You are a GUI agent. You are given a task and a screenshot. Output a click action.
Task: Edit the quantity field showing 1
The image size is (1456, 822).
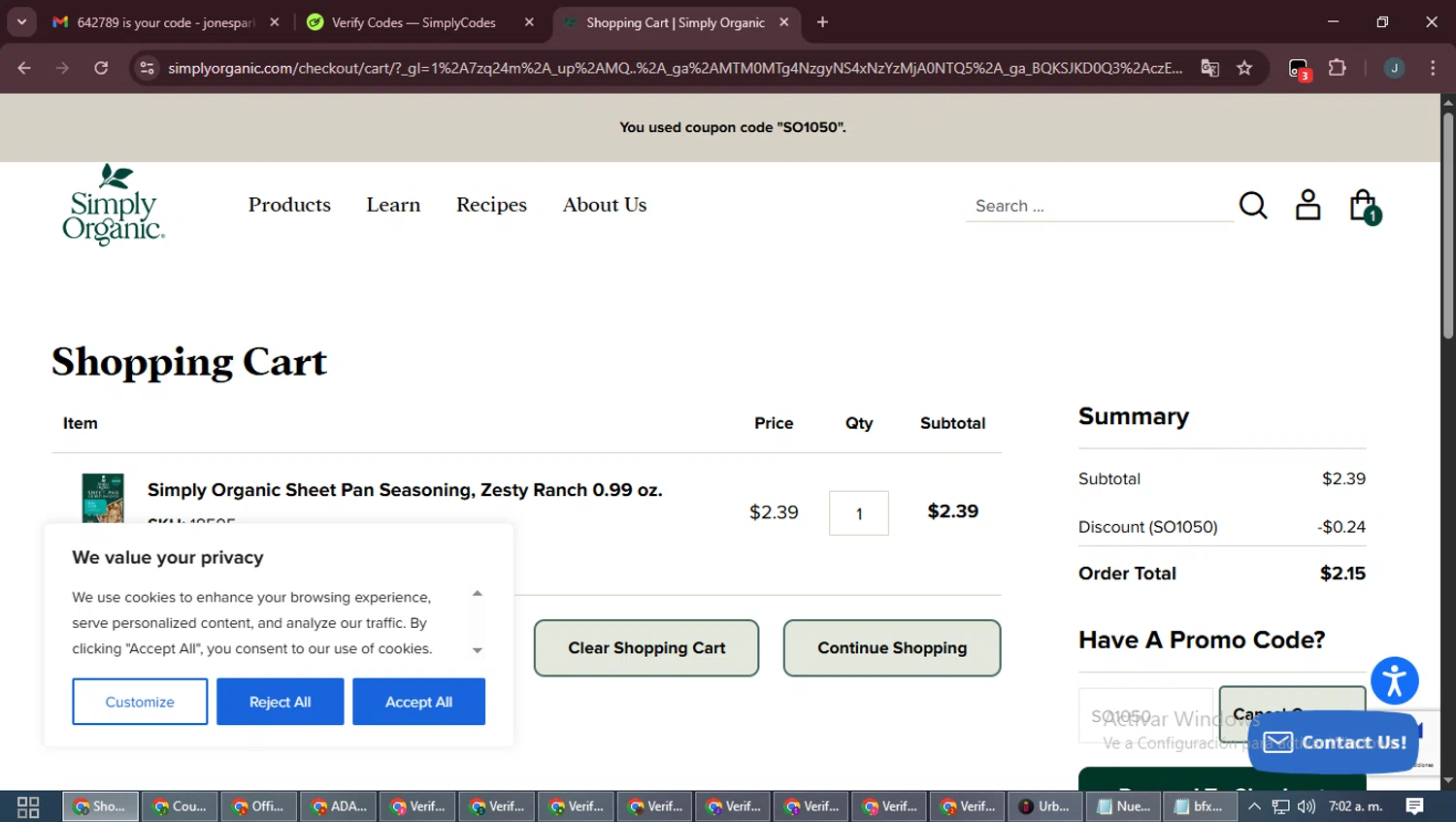[x=859, y=513]
